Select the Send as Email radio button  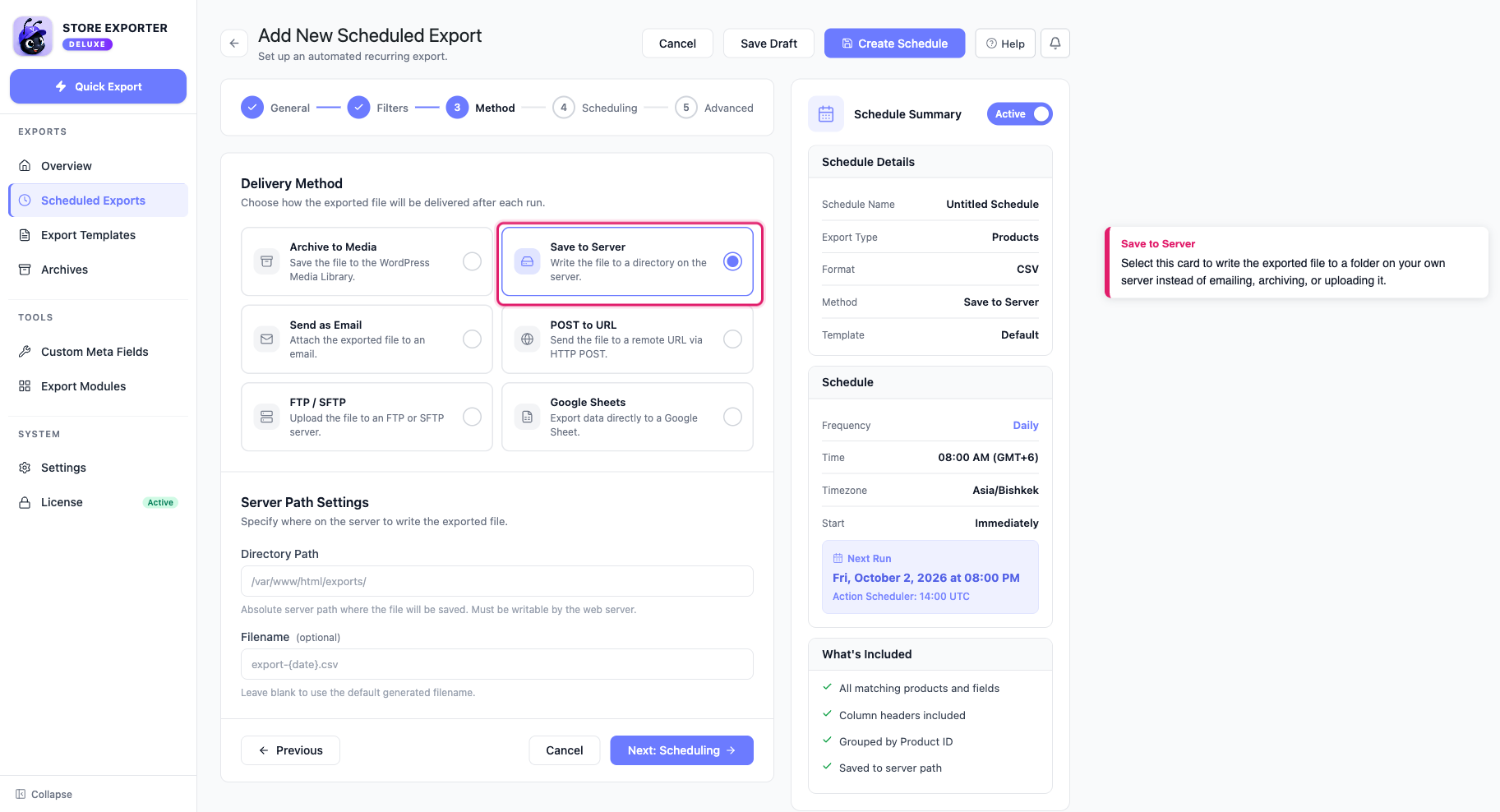(x=472, y=339)
